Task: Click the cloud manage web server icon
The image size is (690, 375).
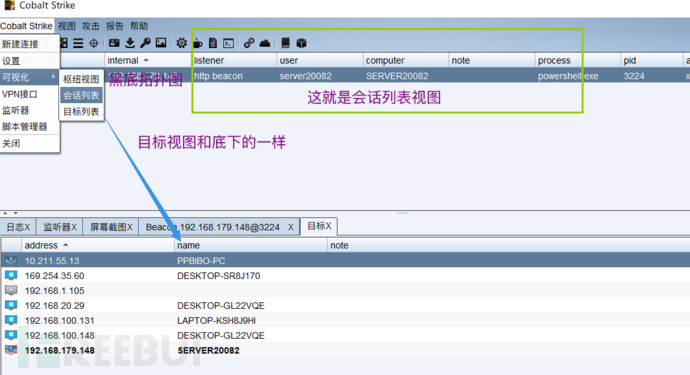Action: 265,43
